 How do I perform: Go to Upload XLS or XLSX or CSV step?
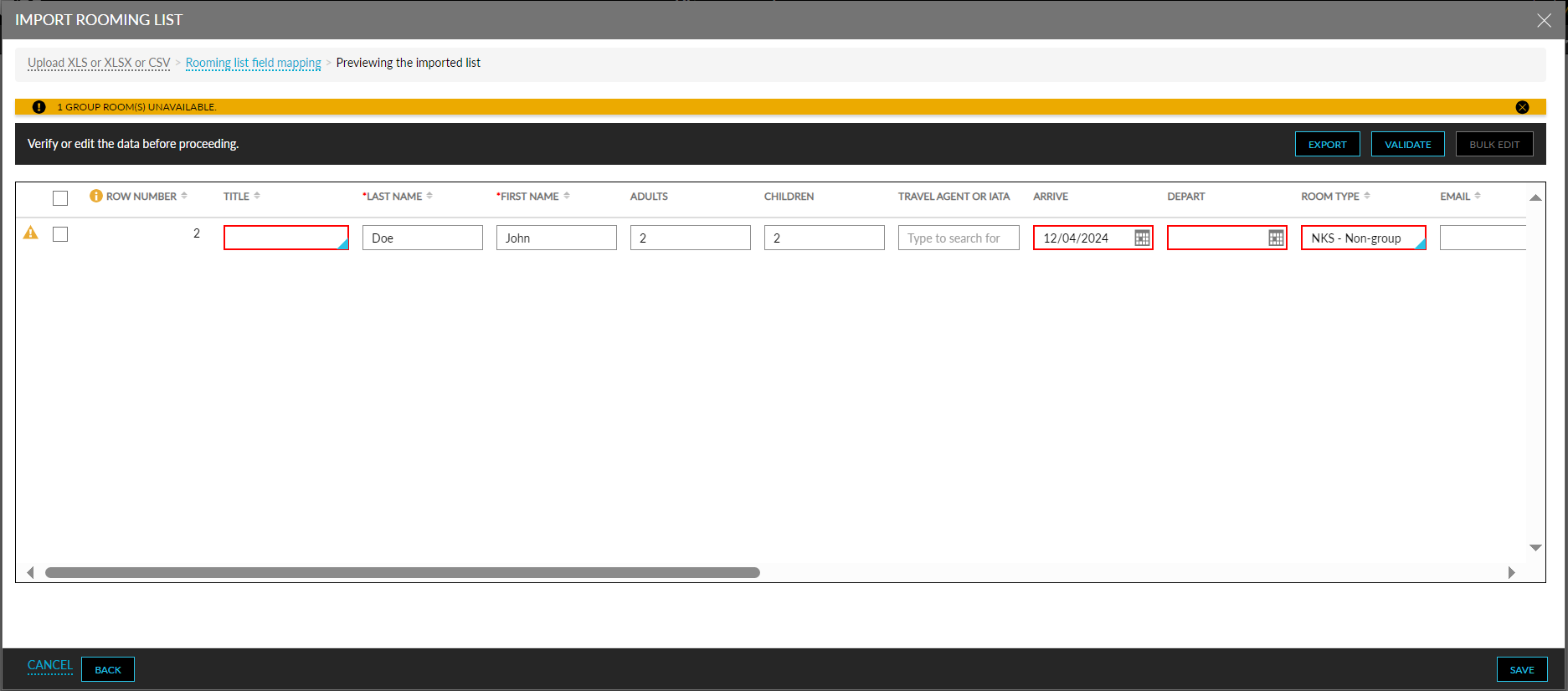click(x=99, y=63)
